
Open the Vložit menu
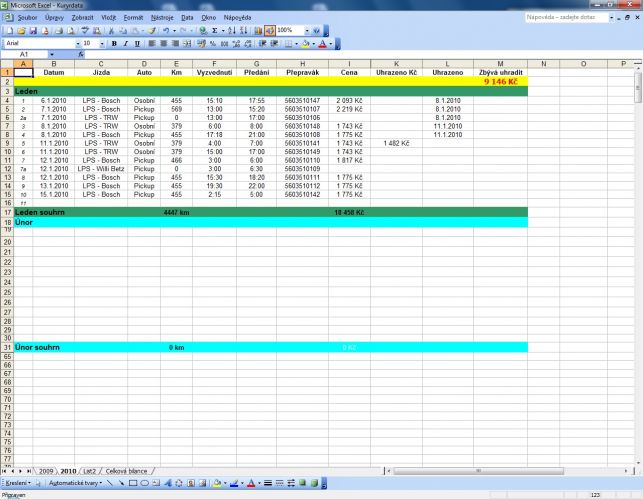tap(109, 18)
